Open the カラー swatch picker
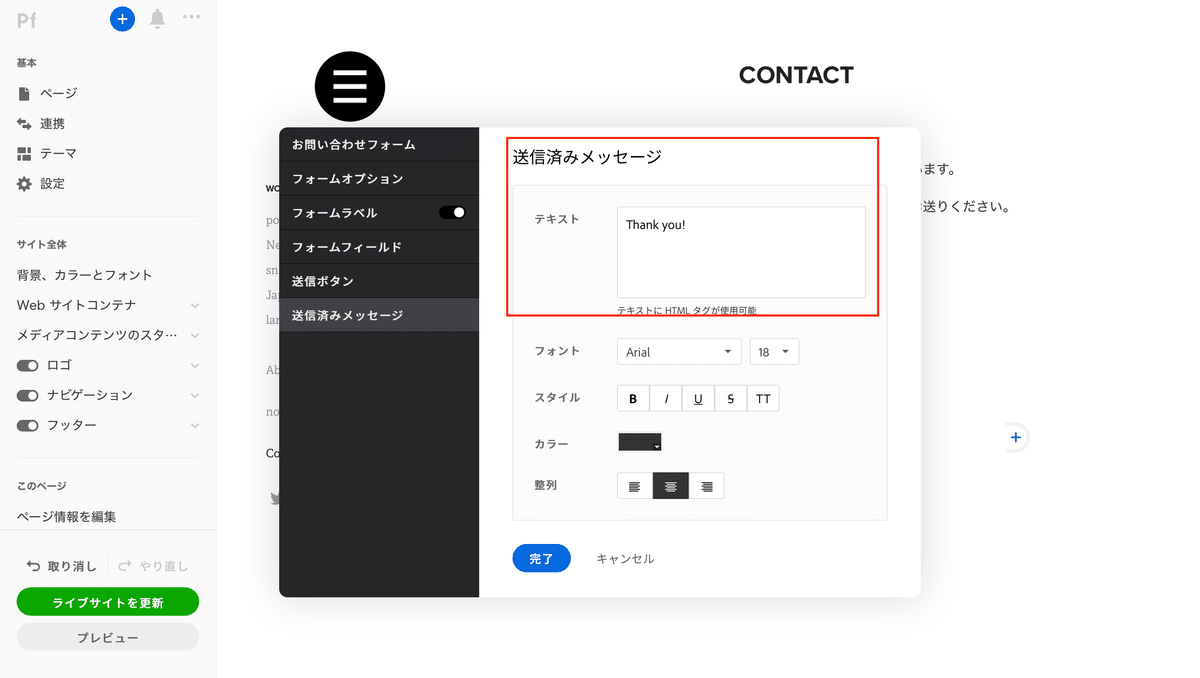This screenshot has width=1200, height=678. coord(640,442)
